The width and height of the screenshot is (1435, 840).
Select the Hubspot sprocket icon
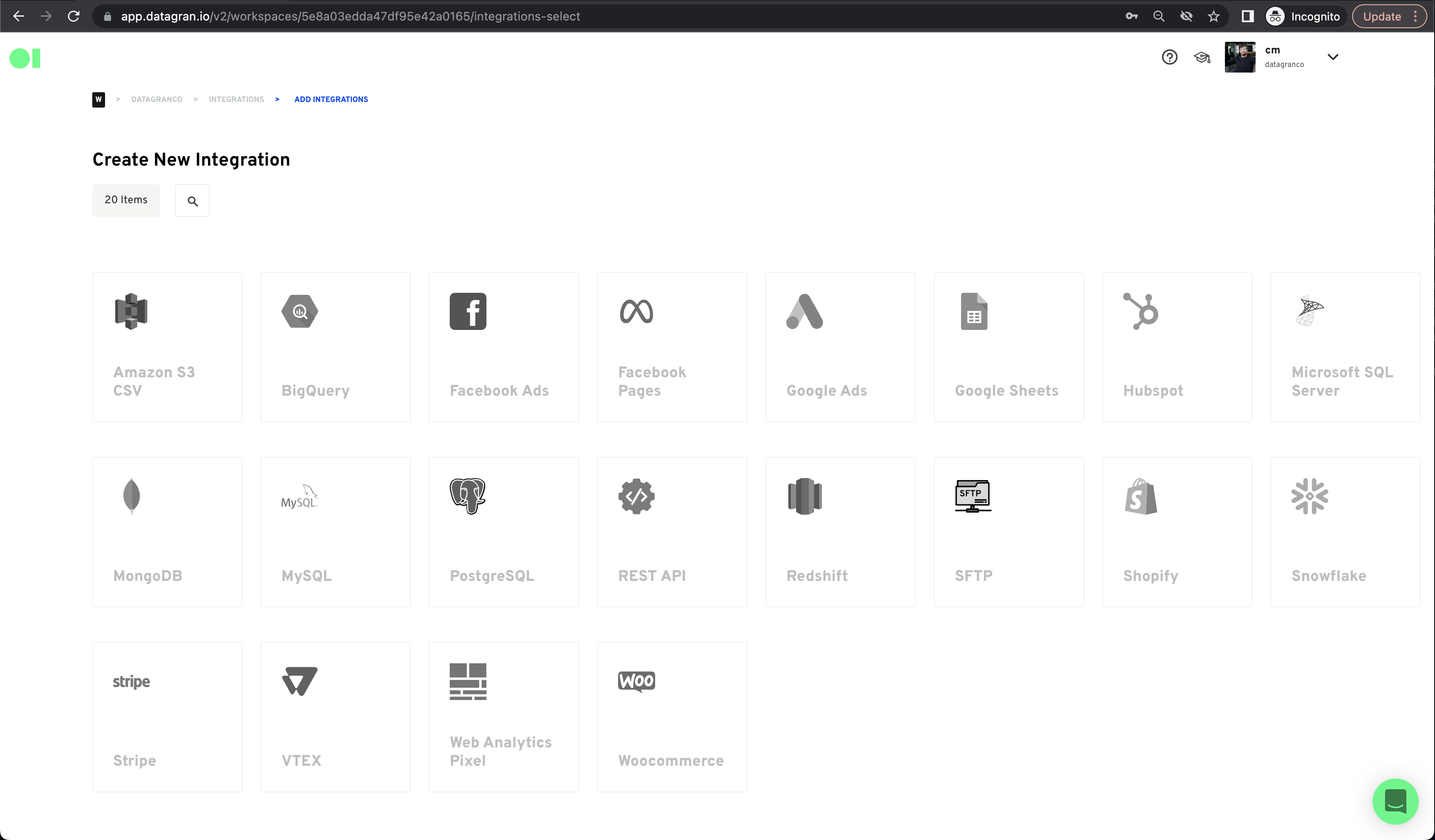(x=1141, y=311)
